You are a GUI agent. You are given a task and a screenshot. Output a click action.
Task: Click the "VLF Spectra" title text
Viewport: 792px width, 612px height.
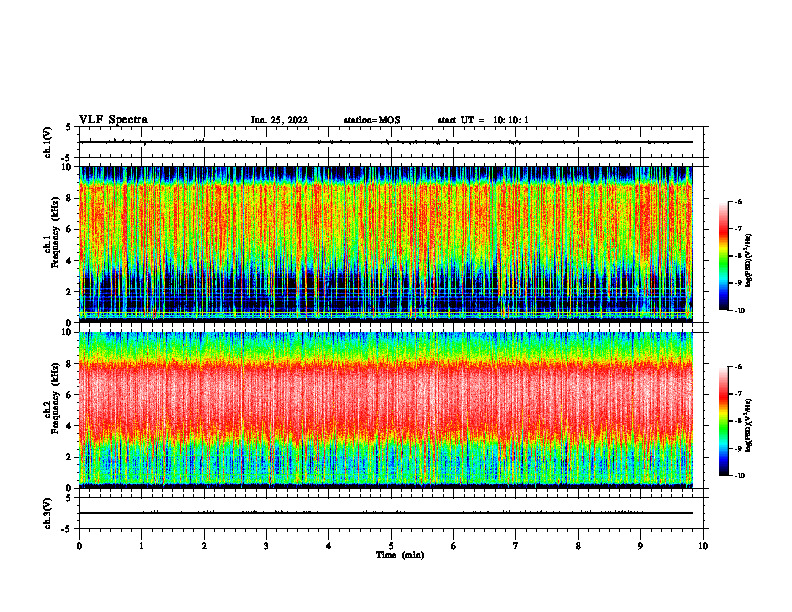pos(113,120)
